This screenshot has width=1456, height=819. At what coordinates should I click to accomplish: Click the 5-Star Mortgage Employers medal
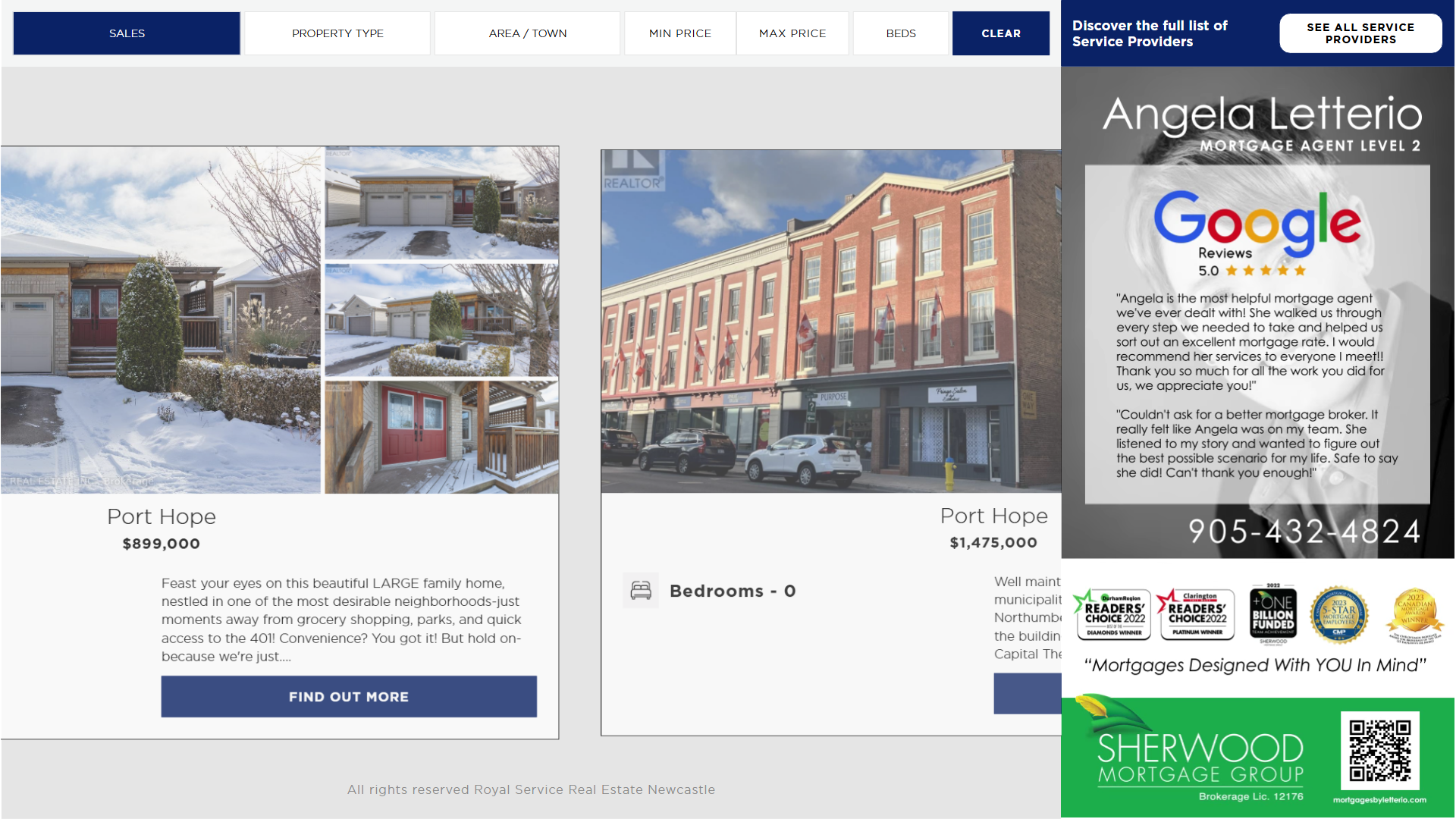(x=1339, y=615)
